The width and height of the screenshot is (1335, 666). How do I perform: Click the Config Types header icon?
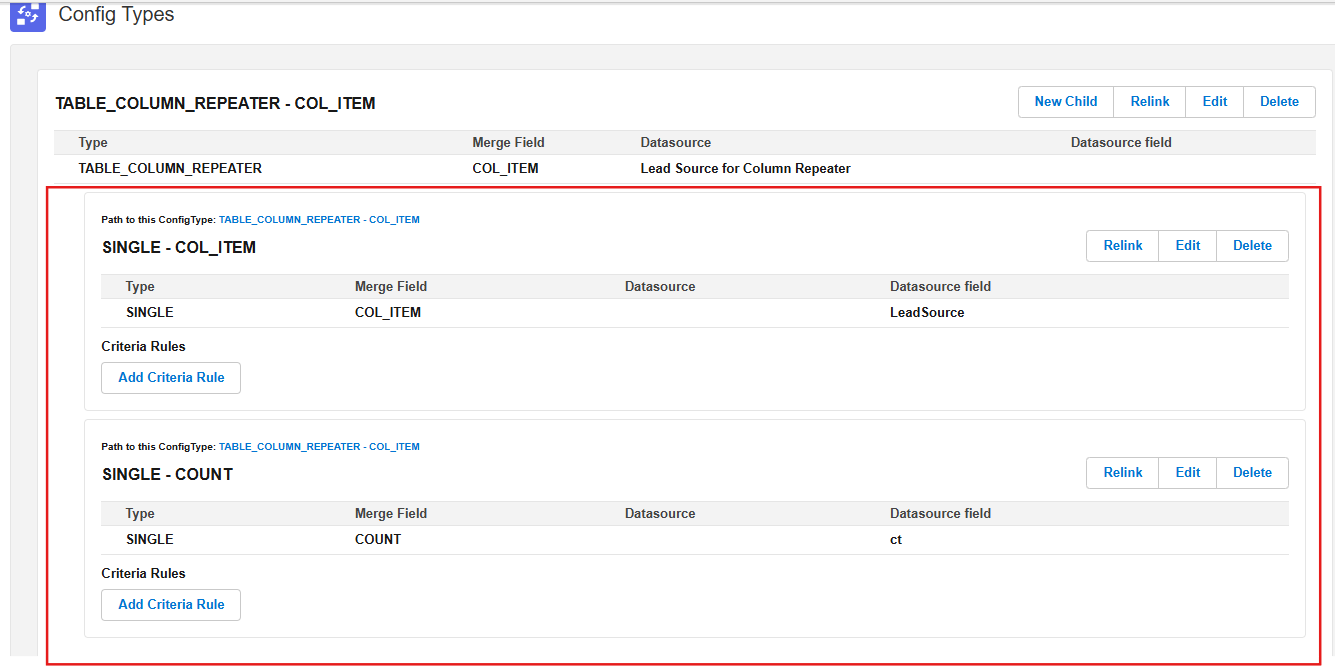click(28, 15)
